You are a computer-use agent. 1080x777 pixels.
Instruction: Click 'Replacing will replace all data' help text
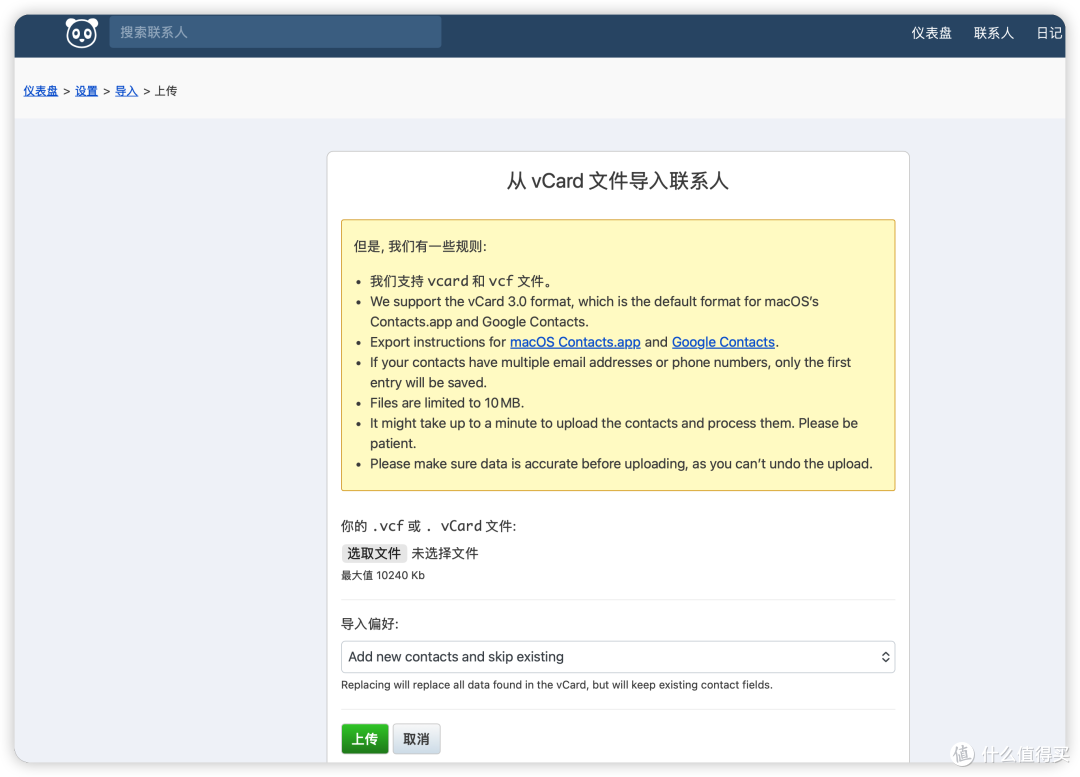click(557, 685)
